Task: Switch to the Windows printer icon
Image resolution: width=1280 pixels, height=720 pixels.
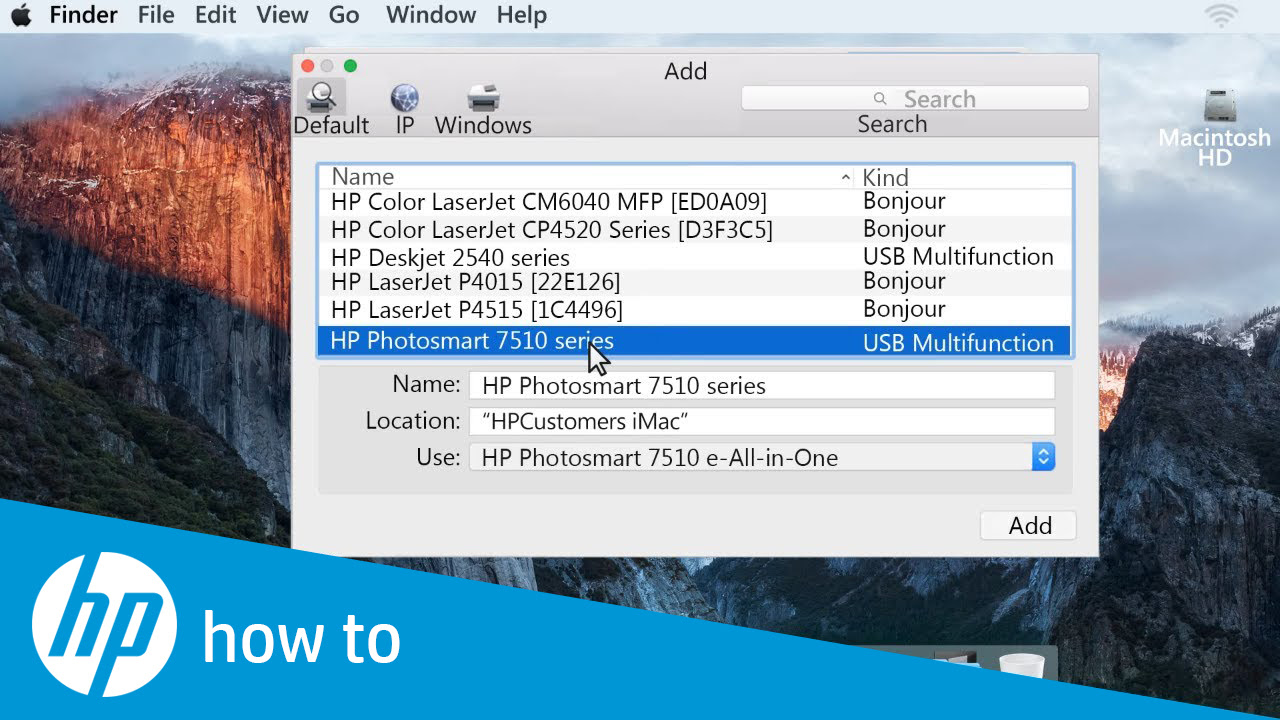Action: pos(483,98)
